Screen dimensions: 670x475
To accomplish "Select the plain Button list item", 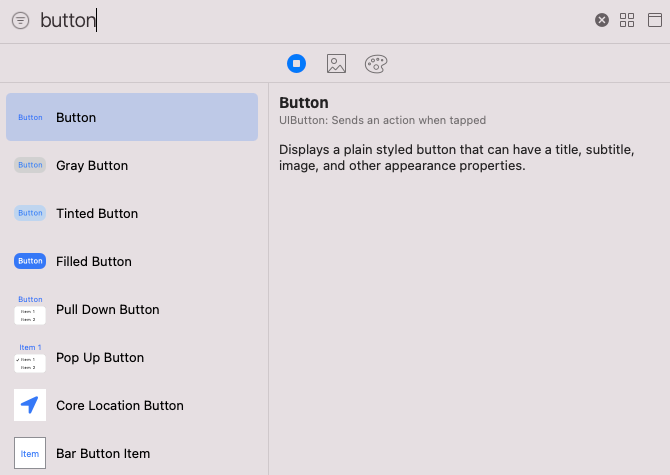I will coord(132,117).
